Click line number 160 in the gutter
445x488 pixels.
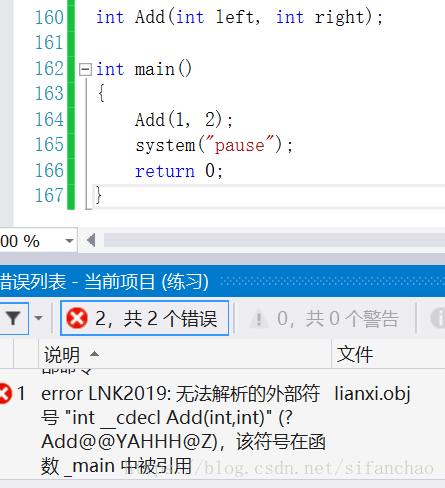coord(49,17)
